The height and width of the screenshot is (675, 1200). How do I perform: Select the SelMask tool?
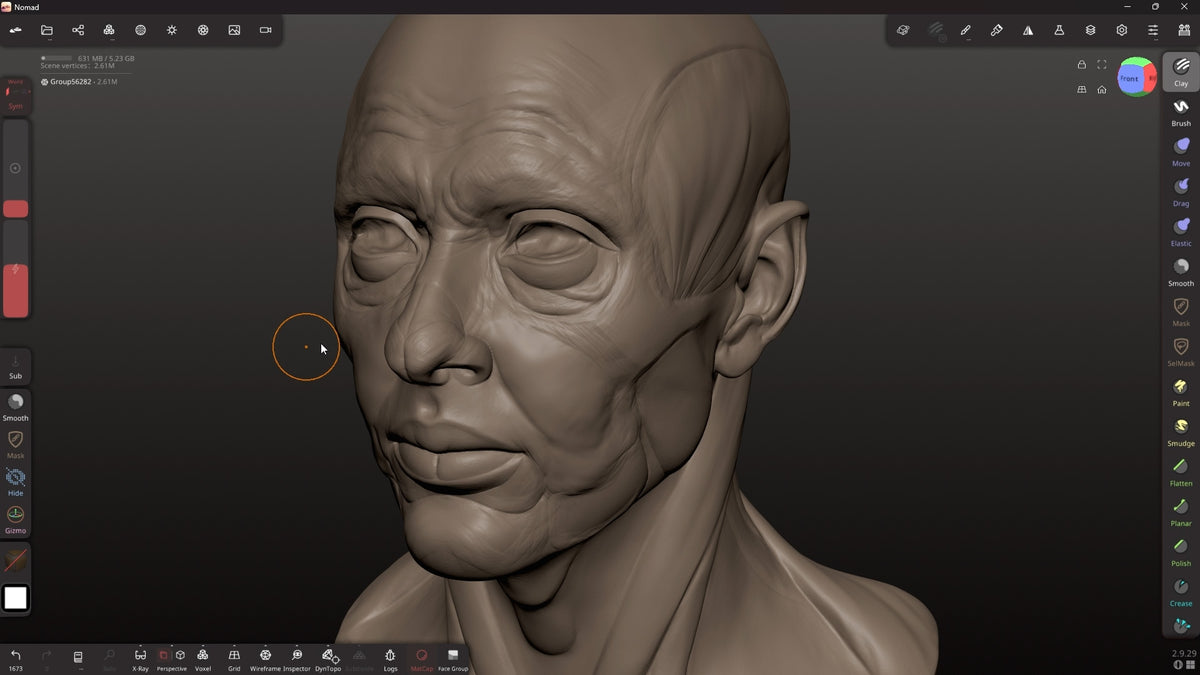[1181, 351]
